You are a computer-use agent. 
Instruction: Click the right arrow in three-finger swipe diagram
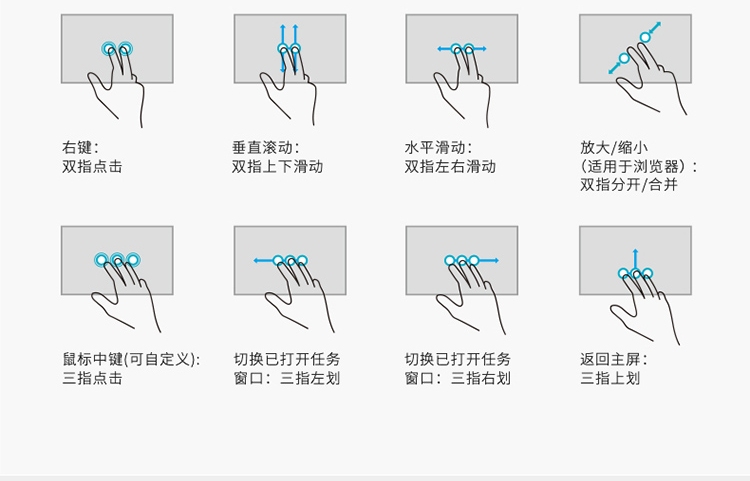coord(489,261)
